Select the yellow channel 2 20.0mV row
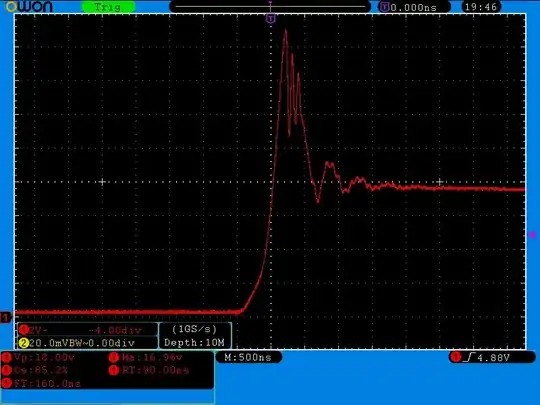540x405 pixels. 88,343
